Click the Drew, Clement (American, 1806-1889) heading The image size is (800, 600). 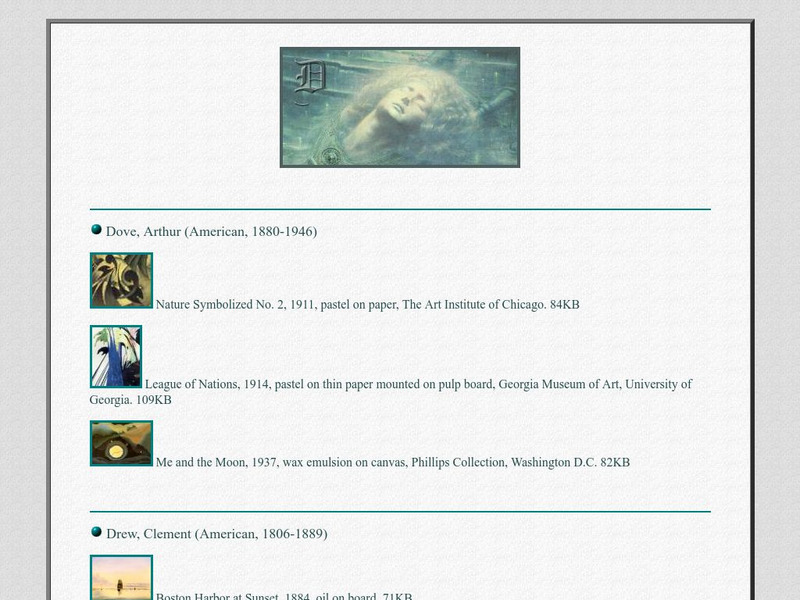217,534
